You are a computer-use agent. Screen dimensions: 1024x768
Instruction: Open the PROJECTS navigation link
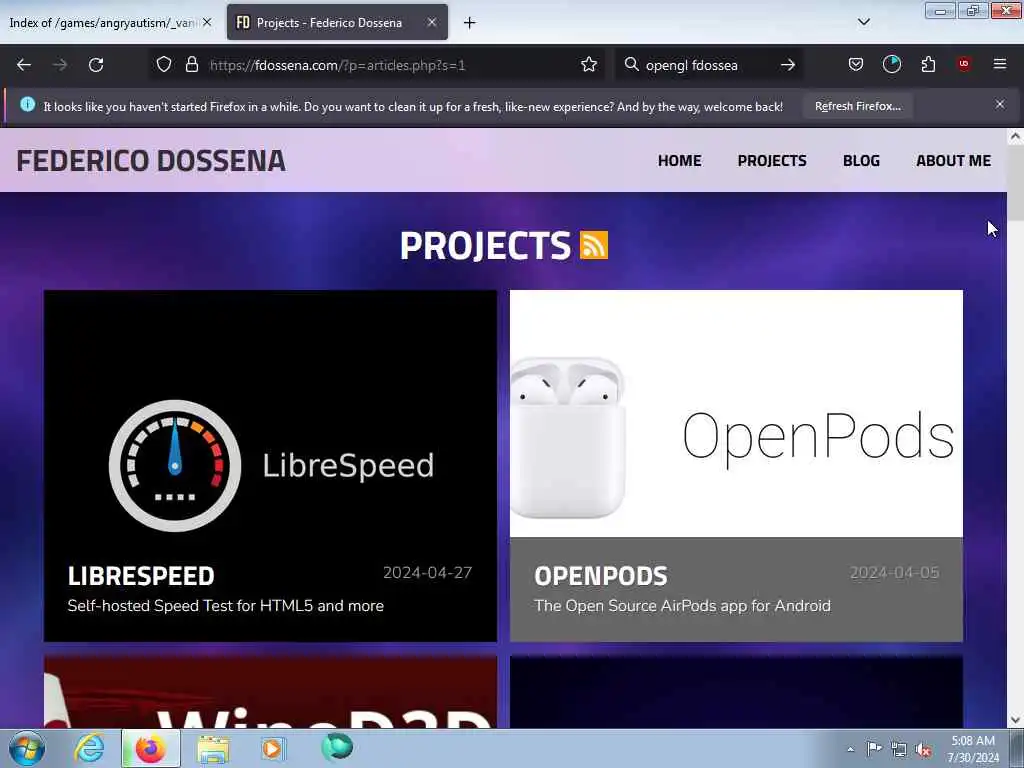coord(772,161)
